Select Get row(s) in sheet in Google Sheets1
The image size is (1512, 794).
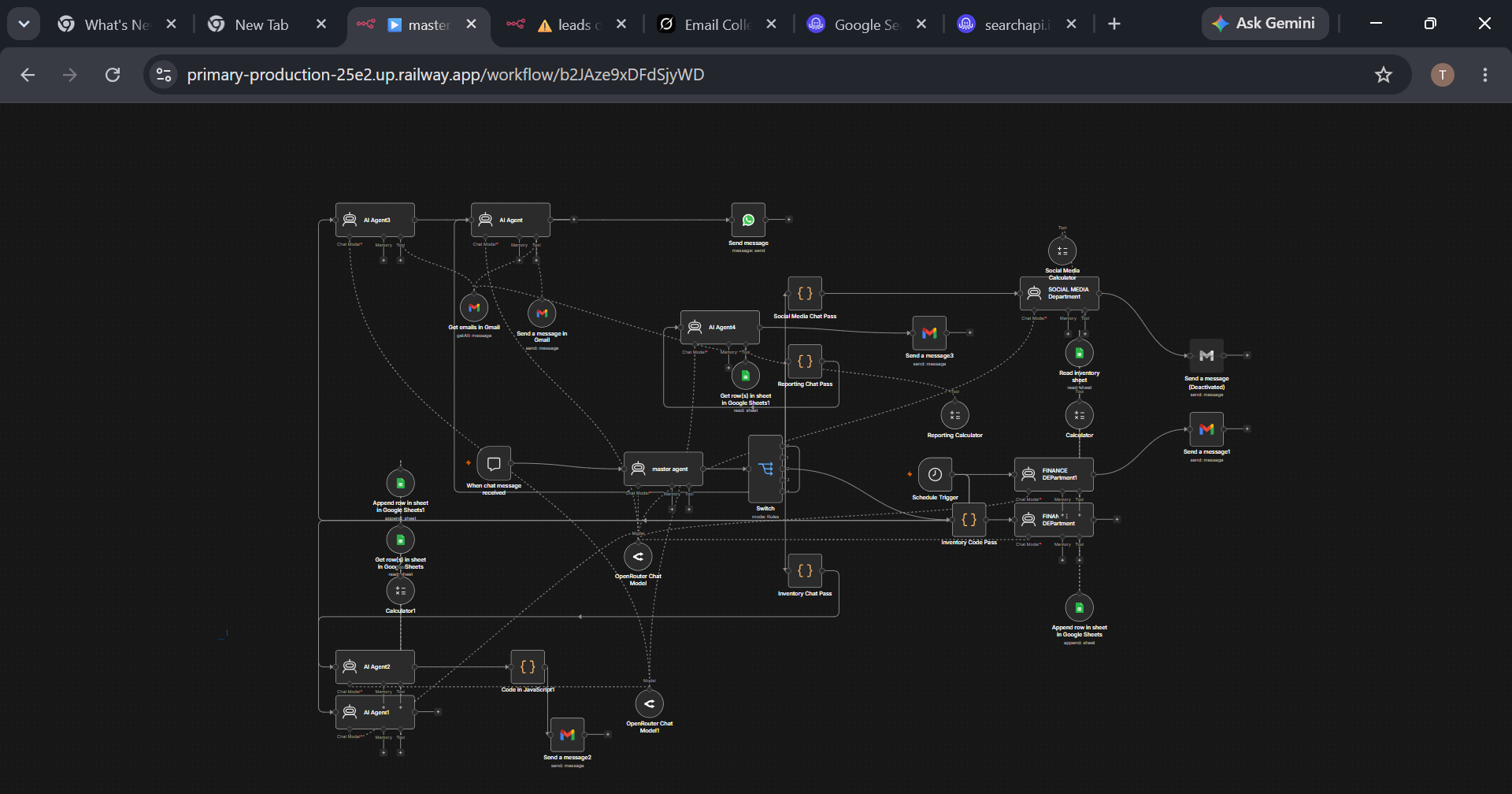pyautogui.click(x=746, y=376)
